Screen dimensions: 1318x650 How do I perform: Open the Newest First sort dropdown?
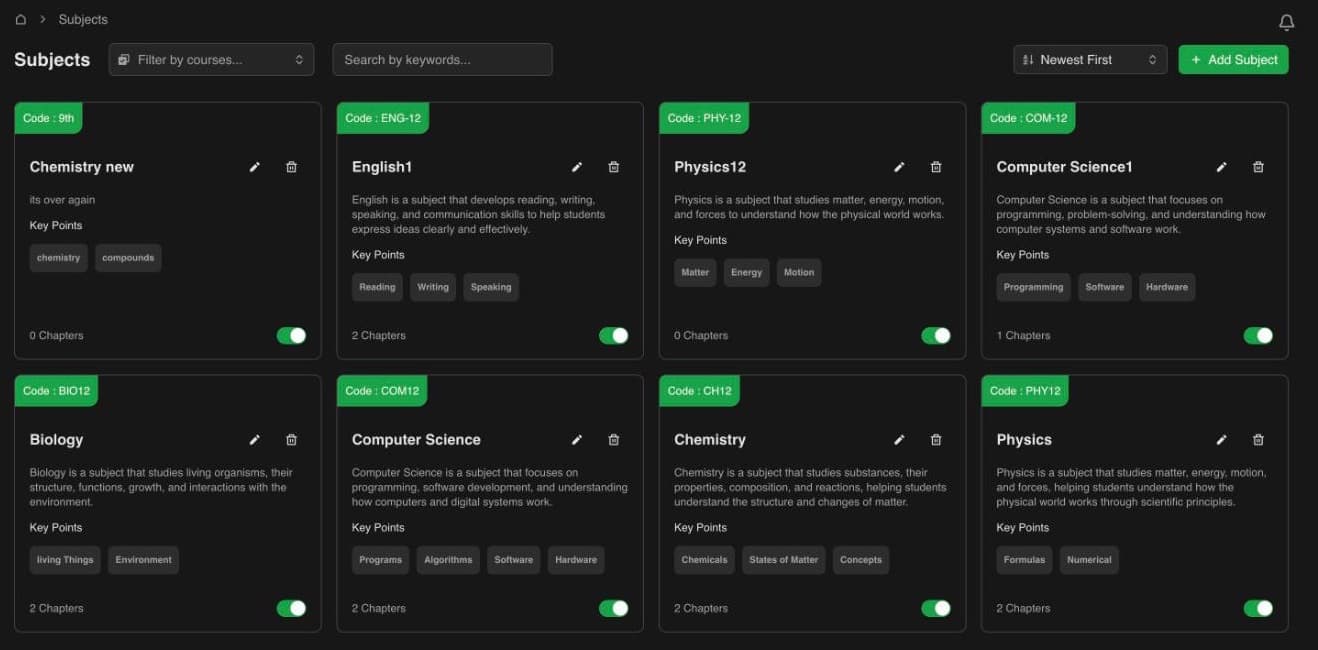pos(1090,59)
